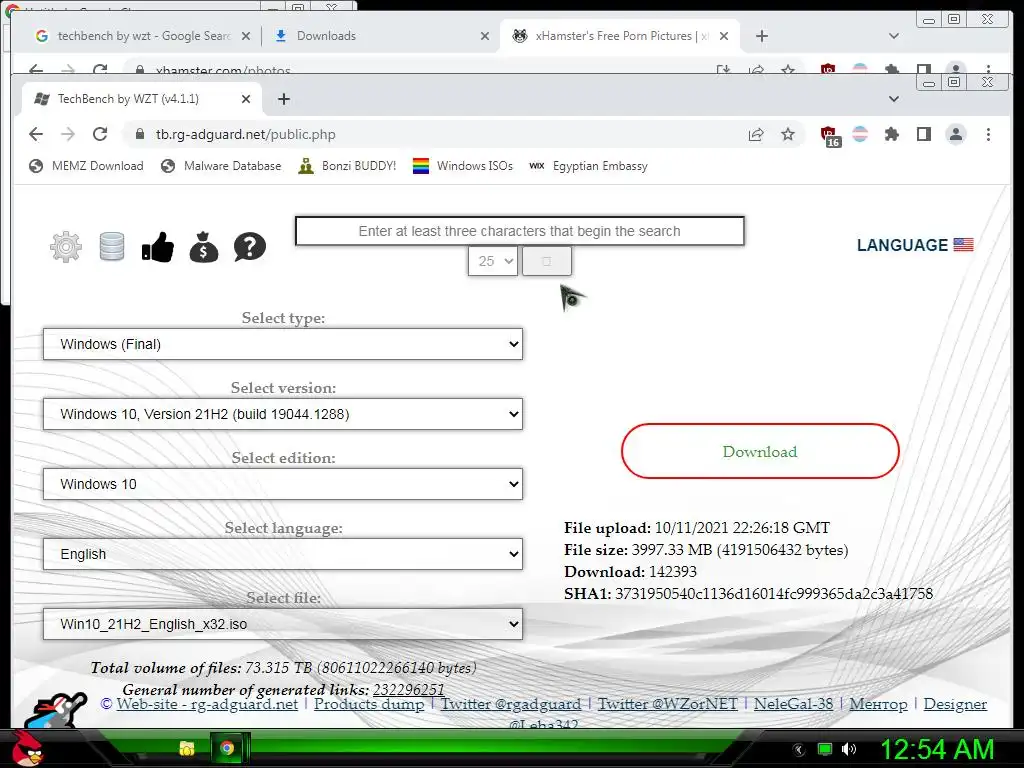Close the Downloads tab
The height and width of the screenshot is (768, 1024).
click(x=485, y=36)
